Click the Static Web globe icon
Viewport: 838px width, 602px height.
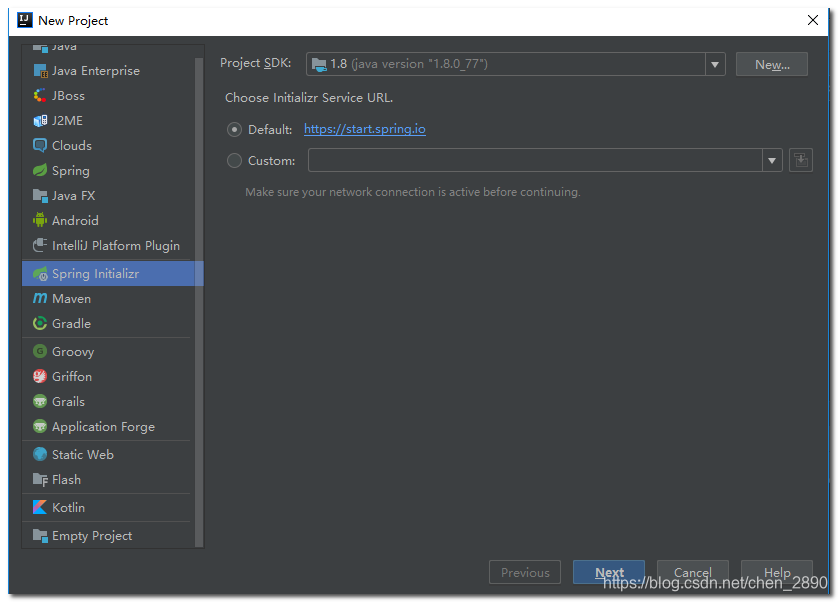coord(40,454)
